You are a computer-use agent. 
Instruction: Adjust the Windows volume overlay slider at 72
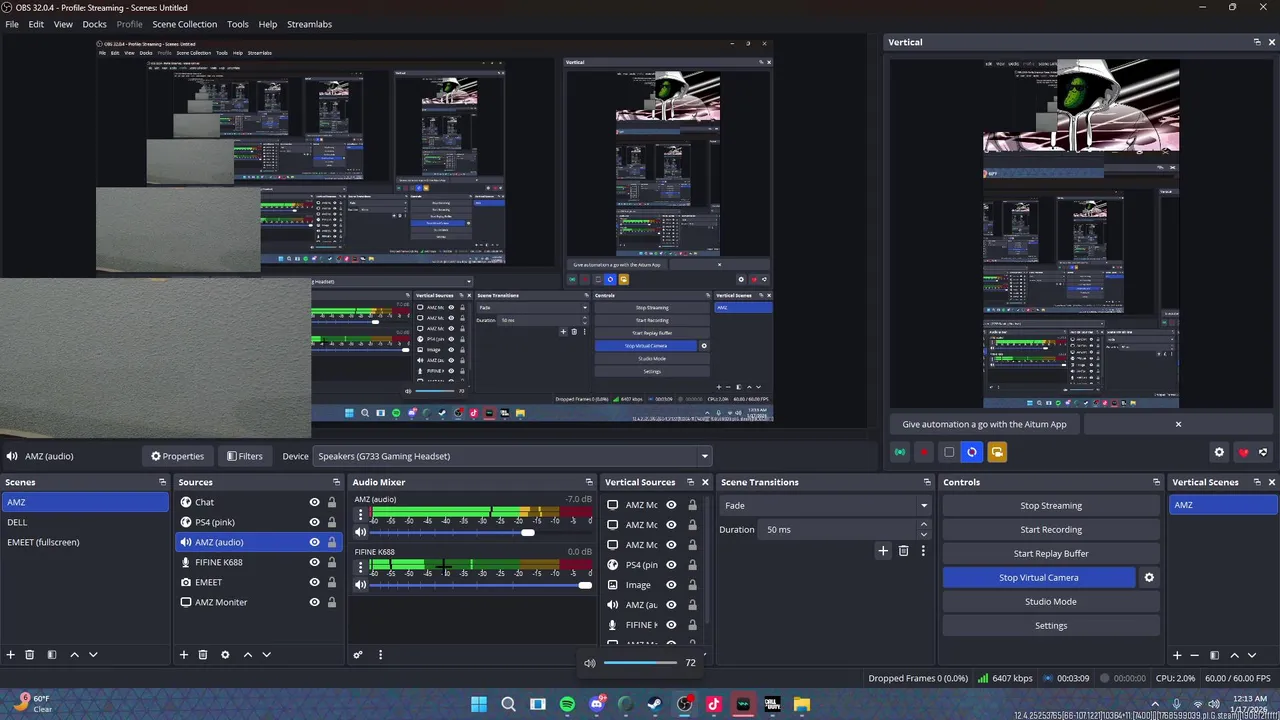click(x=640, y=663)
